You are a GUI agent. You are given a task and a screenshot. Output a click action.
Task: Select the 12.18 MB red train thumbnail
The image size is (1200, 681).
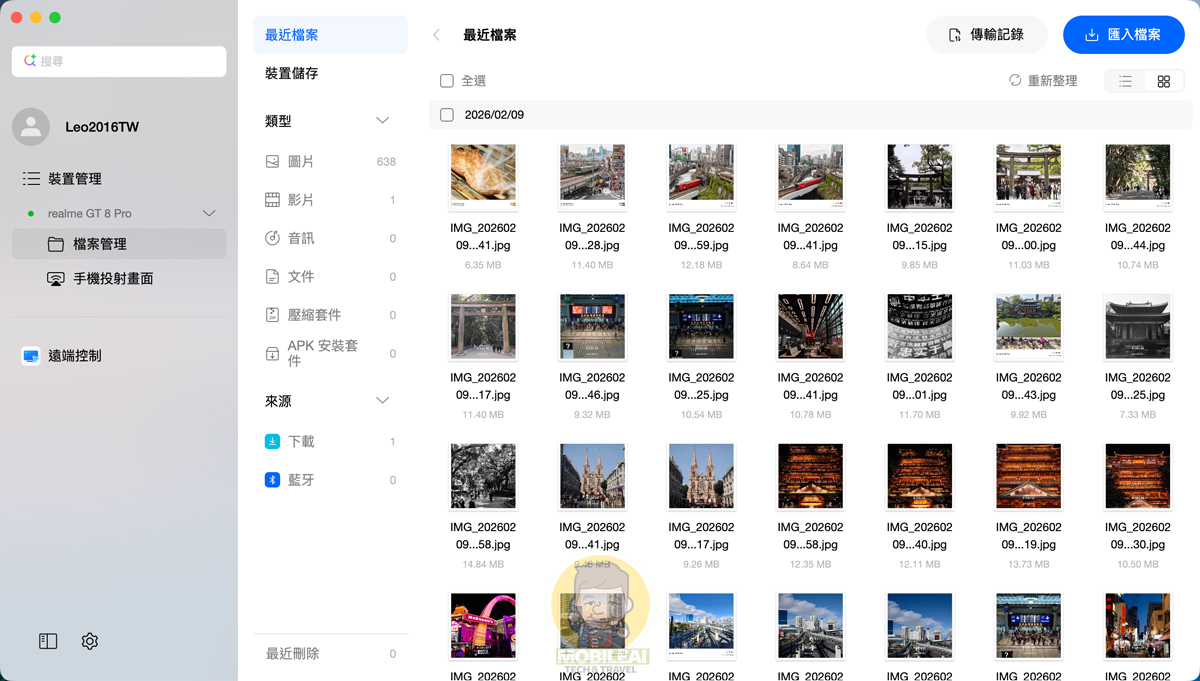point(701,177)
